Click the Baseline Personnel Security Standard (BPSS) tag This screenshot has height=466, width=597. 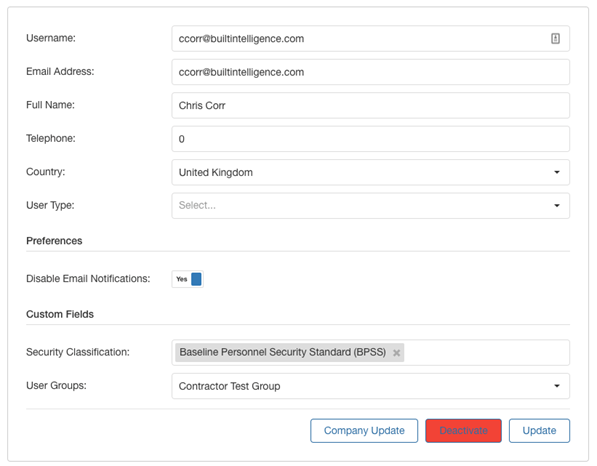283,352
